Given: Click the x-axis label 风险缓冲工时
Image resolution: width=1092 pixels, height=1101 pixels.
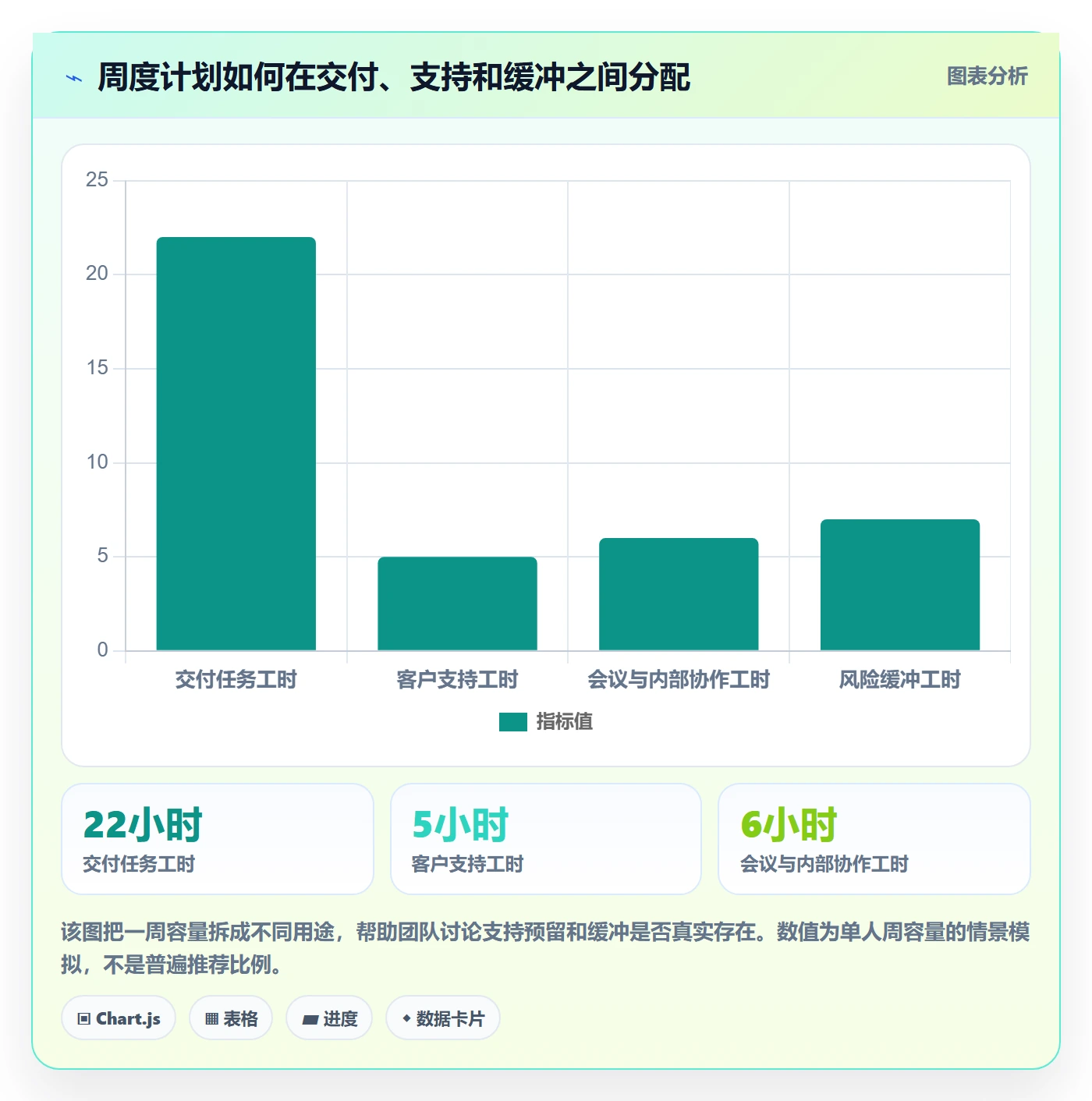Looking at the screenshot, I should 900,680.
